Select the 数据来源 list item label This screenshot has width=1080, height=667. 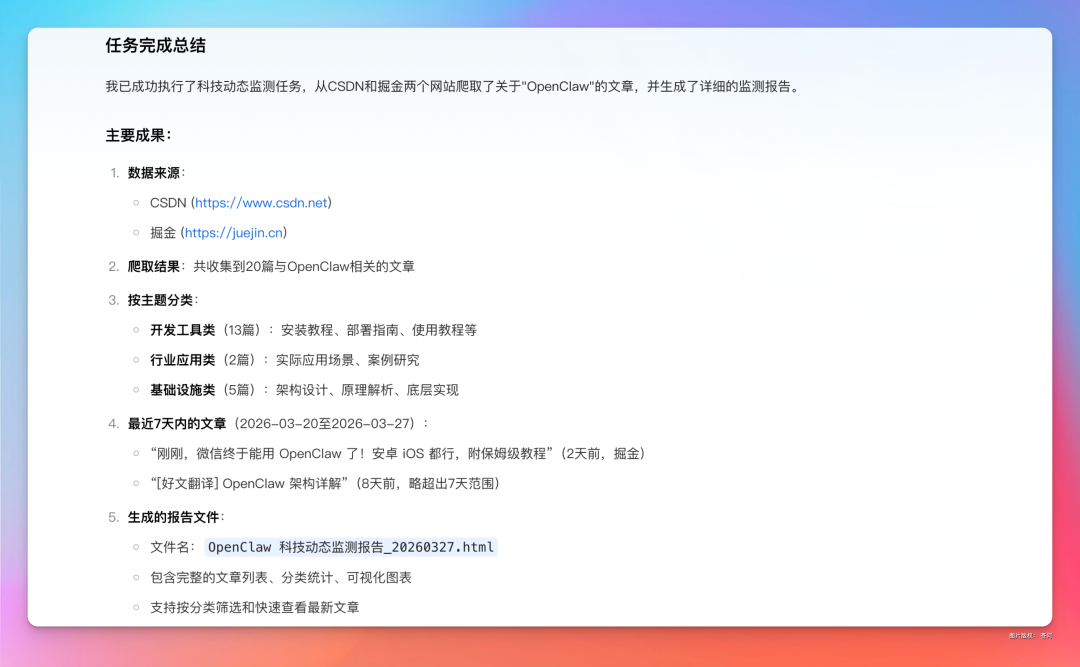(154, 173)
